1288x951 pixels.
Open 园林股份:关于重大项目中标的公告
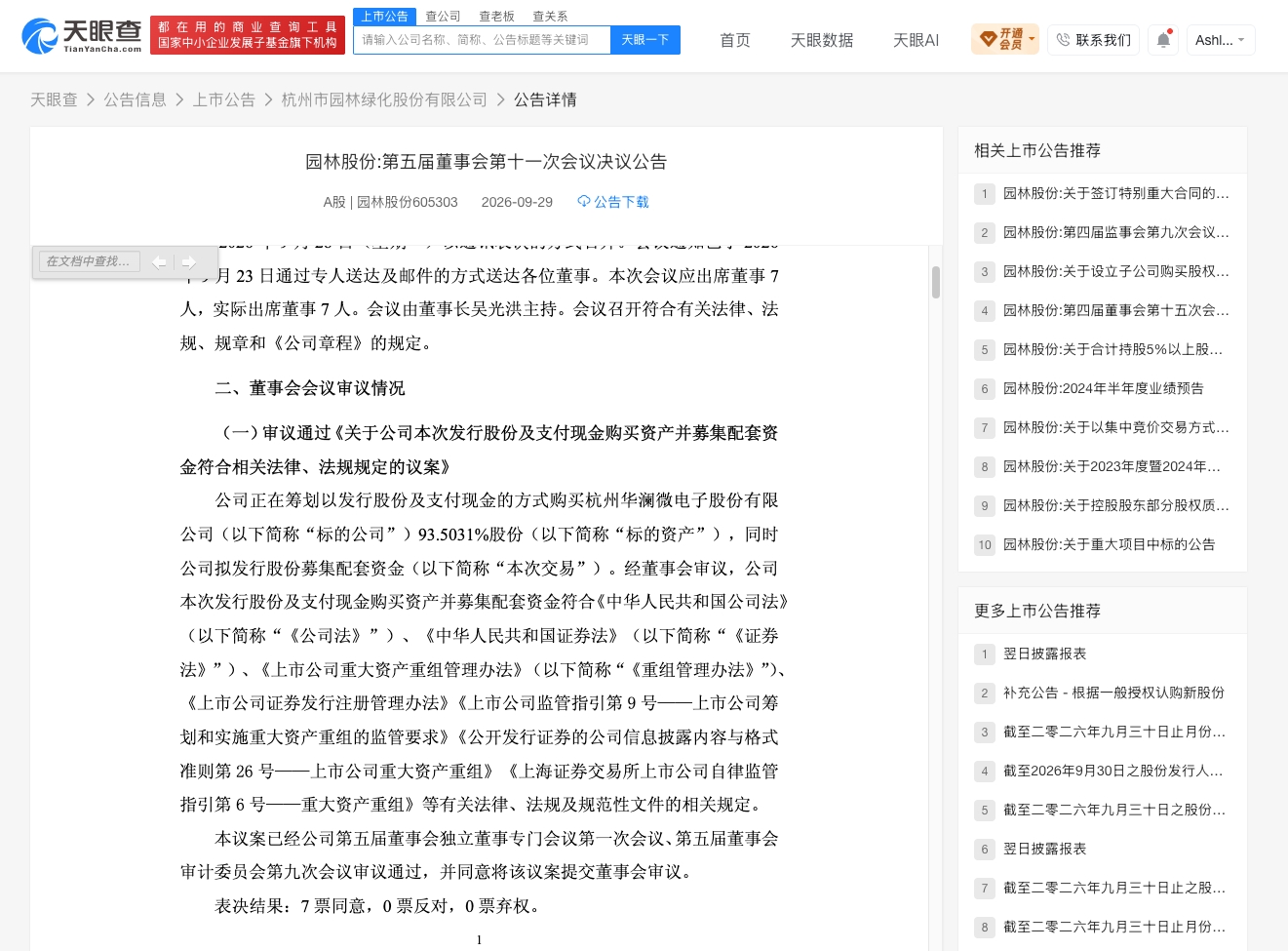(1110, 544)
